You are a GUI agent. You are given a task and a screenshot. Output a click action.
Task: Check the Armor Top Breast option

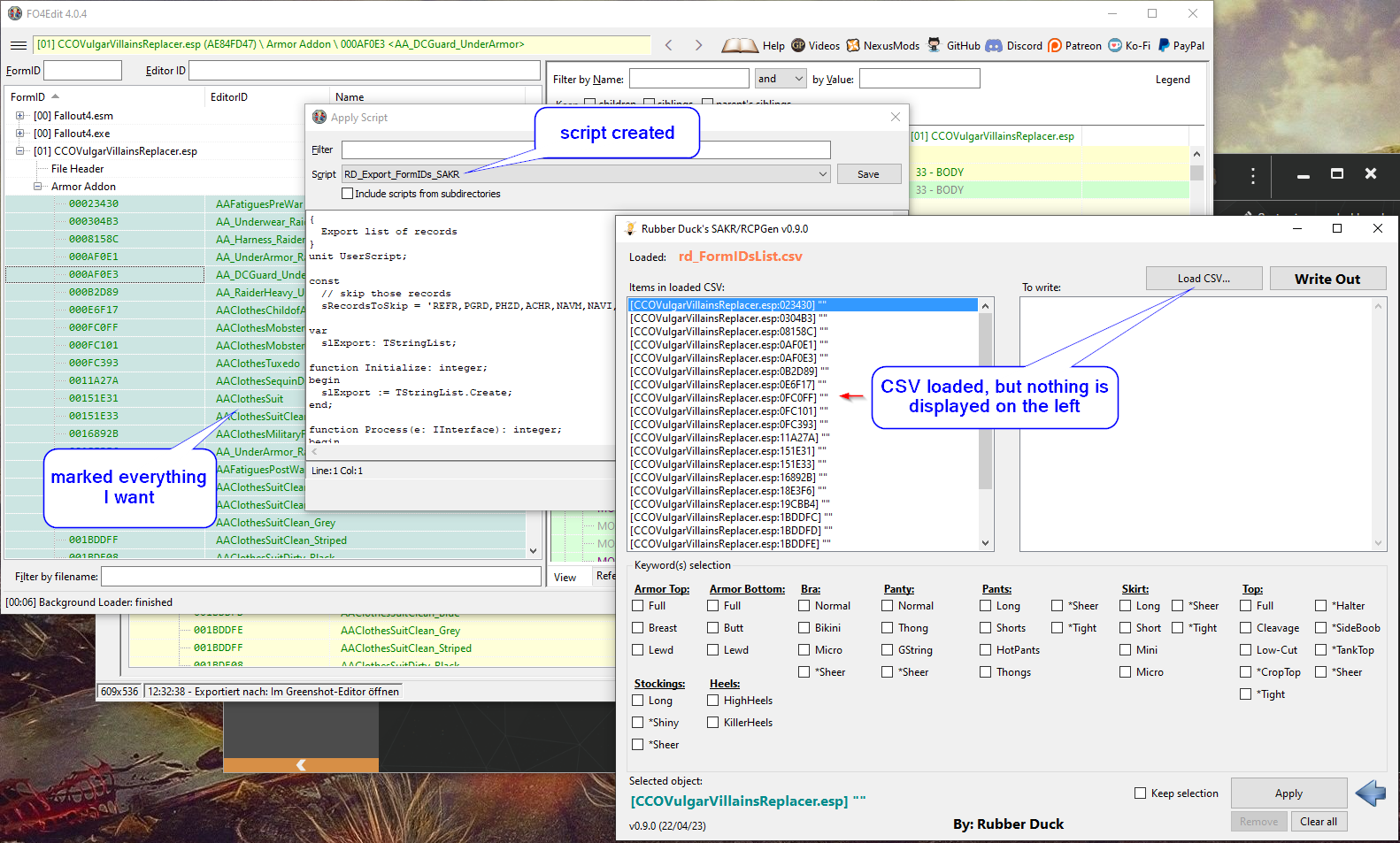(x=637, y=628)
